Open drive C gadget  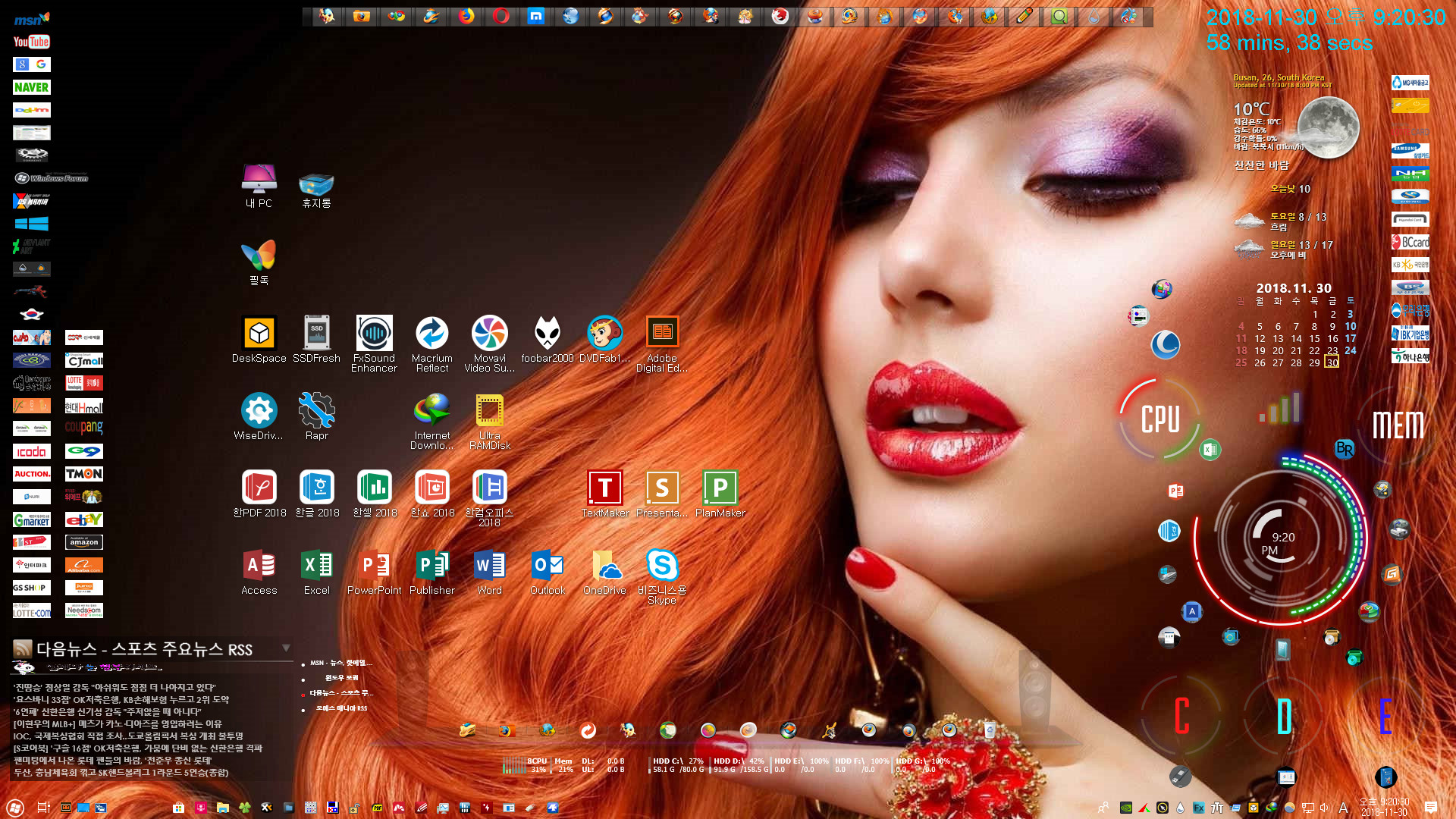[x=1181, y=716]
